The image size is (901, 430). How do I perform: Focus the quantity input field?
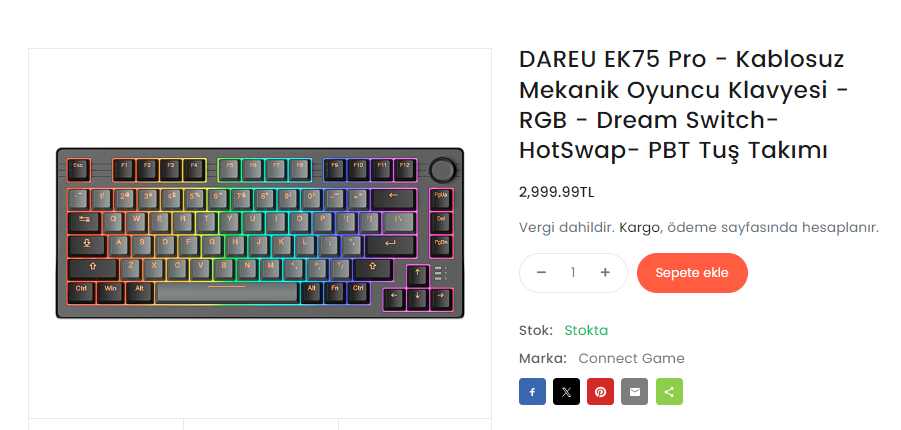(x=573, y=272)
